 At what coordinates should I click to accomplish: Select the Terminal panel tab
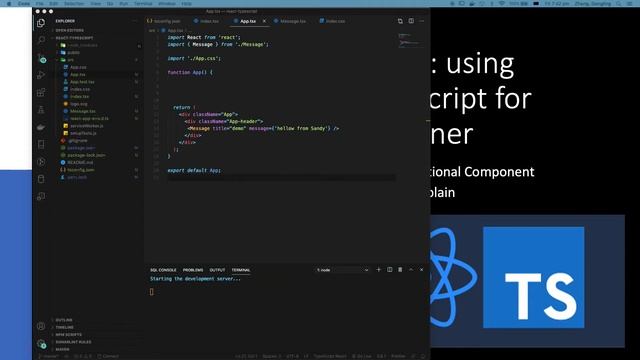coord(241,270)
